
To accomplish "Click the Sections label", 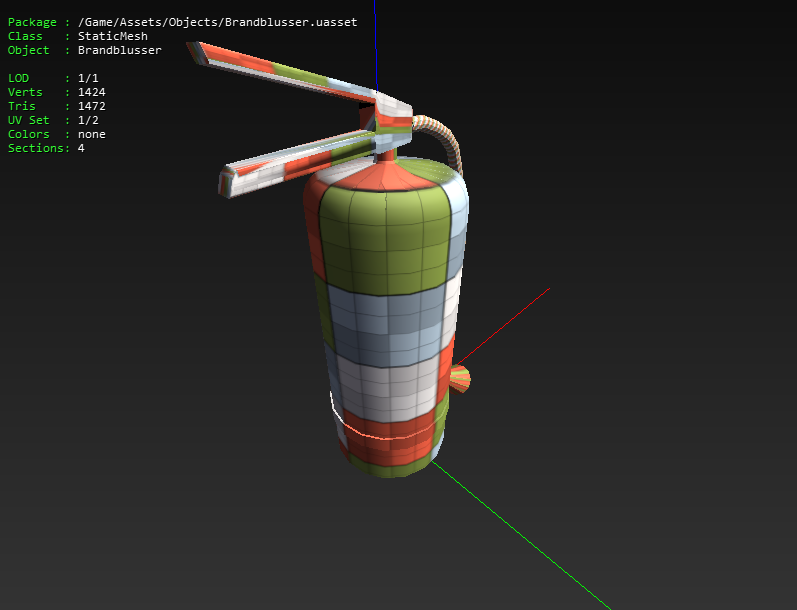I will point(37,148).
